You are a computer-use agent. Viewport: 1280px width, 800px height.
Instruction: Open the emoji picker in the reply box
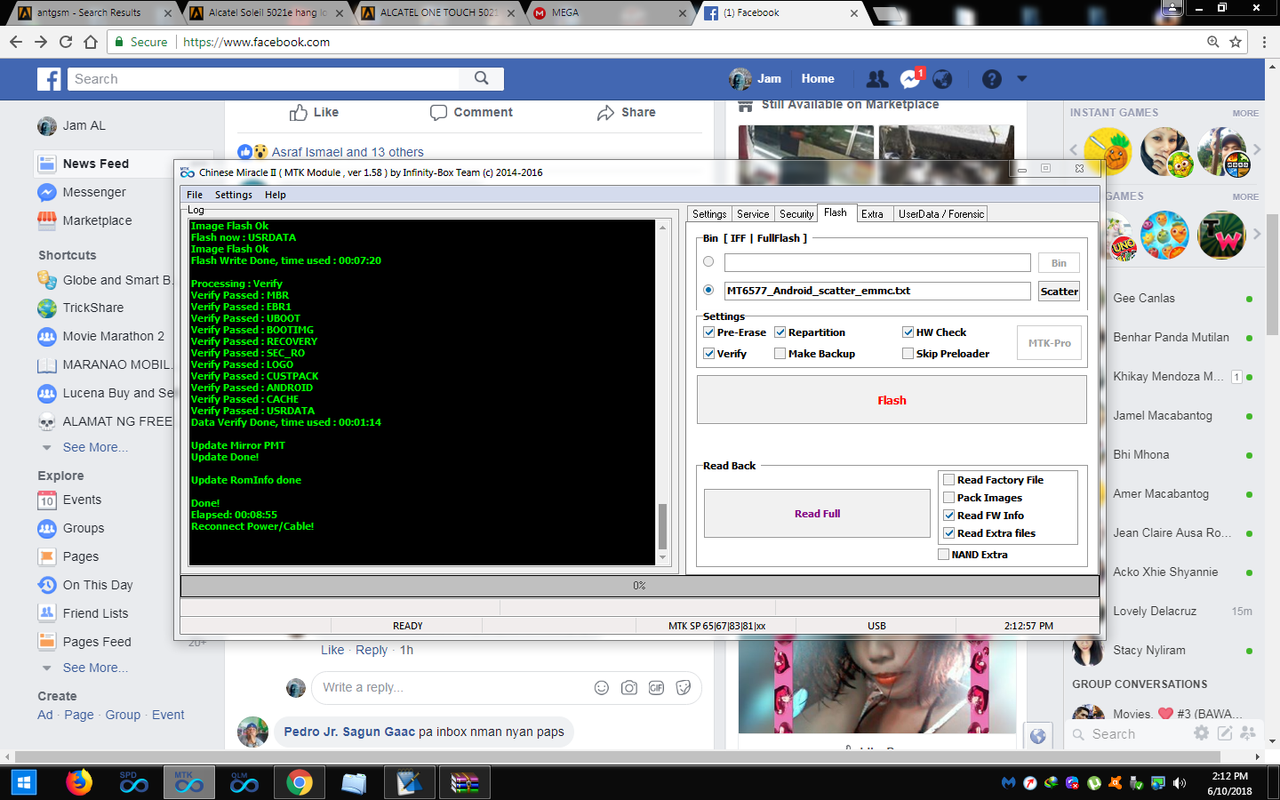(x=601, y=687)
